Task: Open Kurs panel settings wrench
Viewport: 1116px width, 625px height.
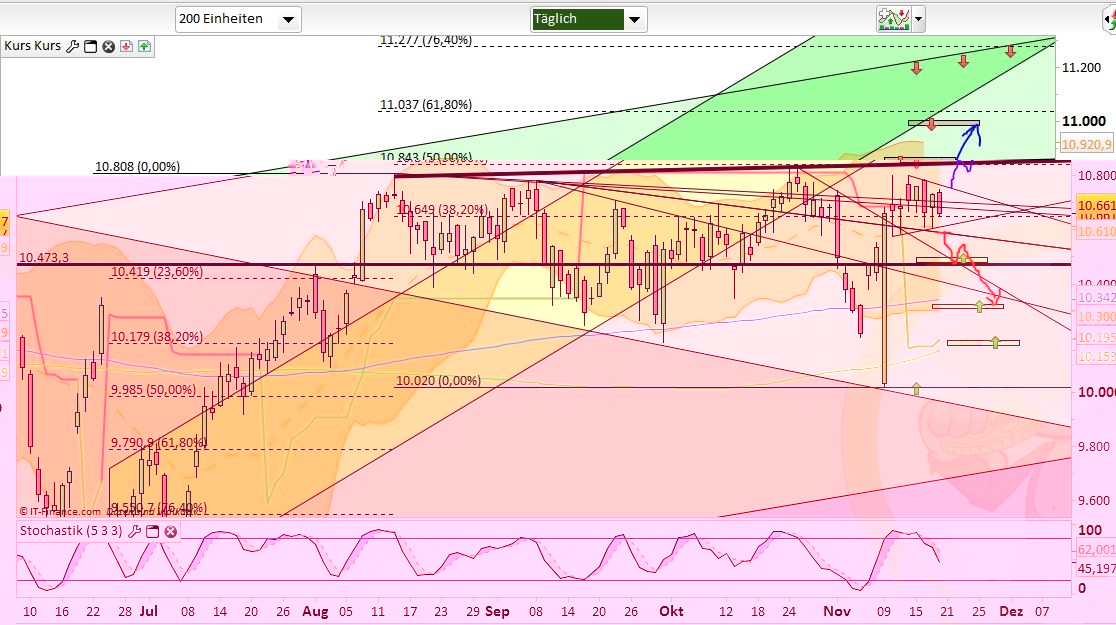Action: (x=72, y=46)
